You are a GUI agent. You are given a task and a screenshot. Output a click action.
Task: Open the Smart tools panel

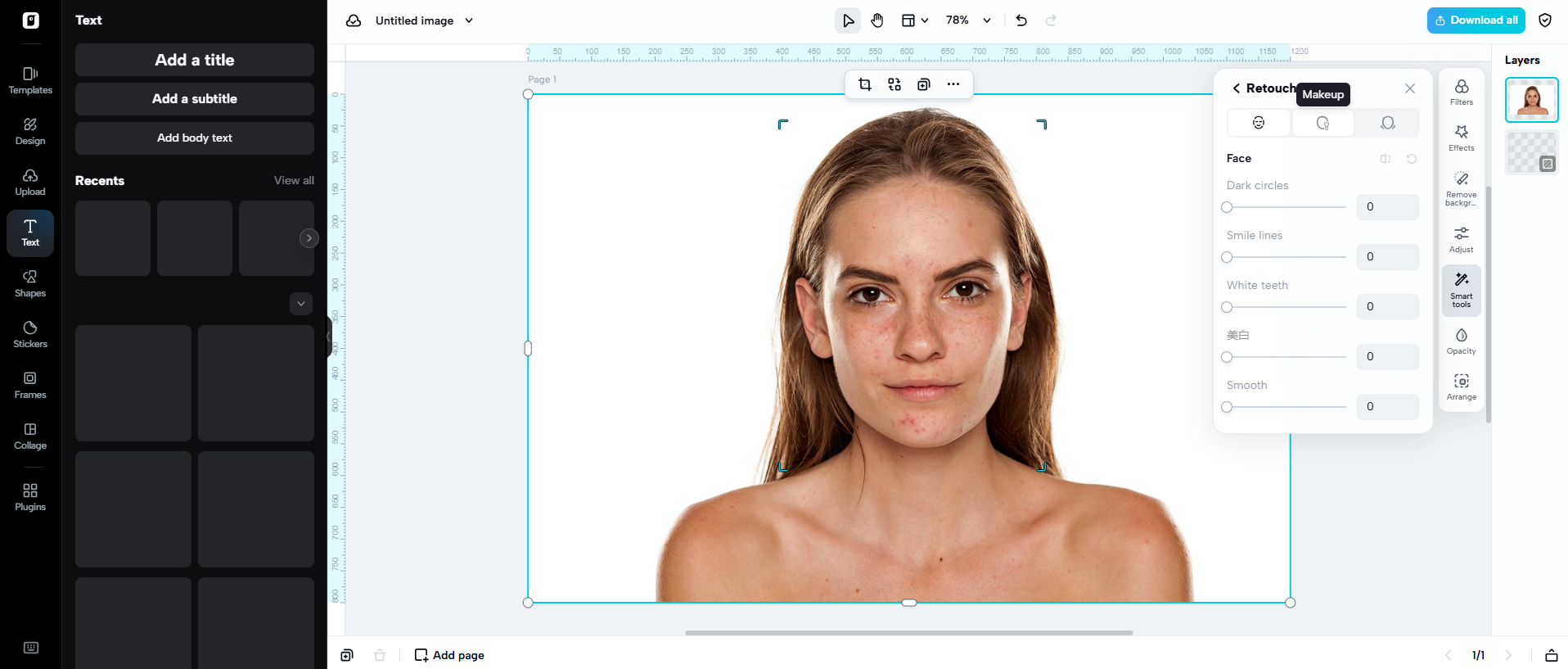[1462, 290]
